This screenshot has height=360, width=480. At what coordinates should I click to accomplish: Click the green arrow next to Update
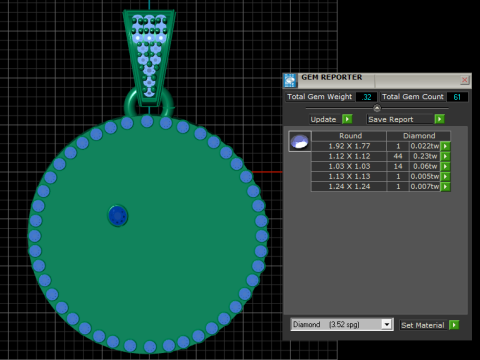point(347,119)
